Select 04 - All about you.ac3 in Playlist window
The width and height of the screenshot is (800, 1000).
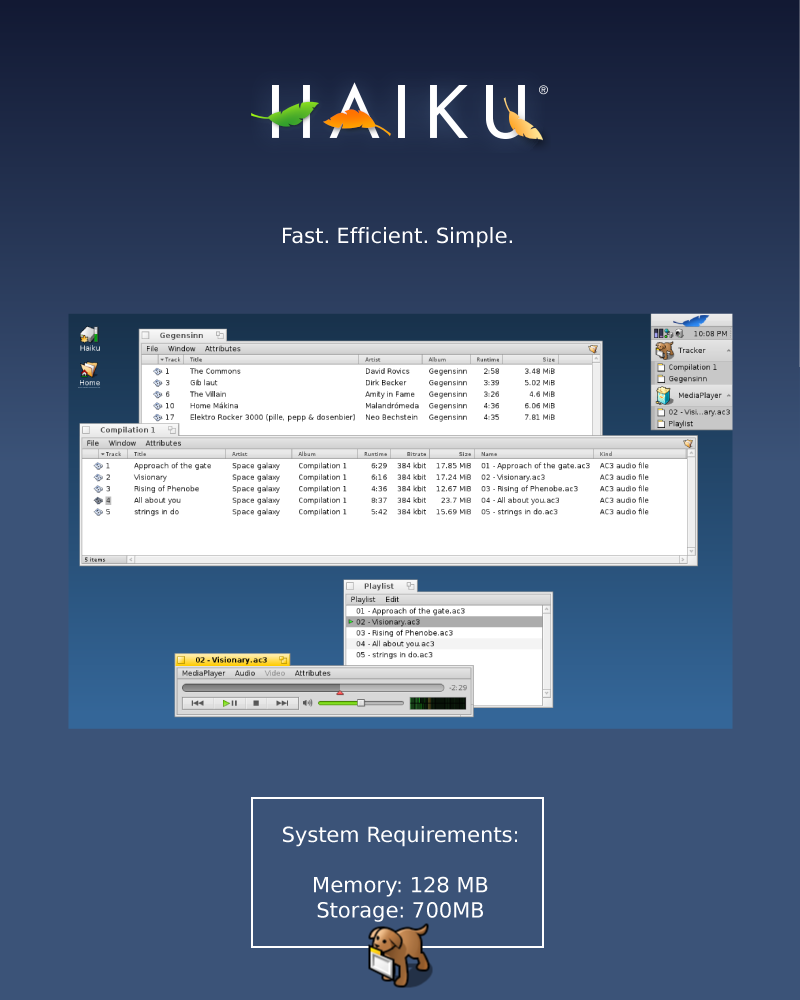click(x=444, y=644)
